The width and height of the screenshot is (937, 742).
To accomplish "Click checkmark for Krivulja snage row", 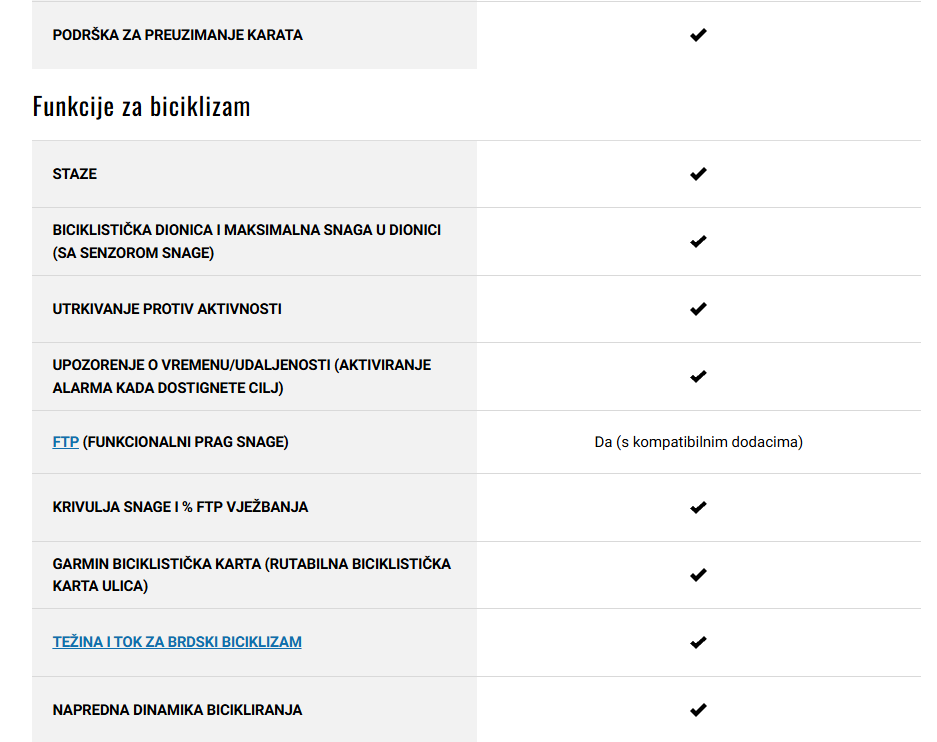I will point(698,507).
